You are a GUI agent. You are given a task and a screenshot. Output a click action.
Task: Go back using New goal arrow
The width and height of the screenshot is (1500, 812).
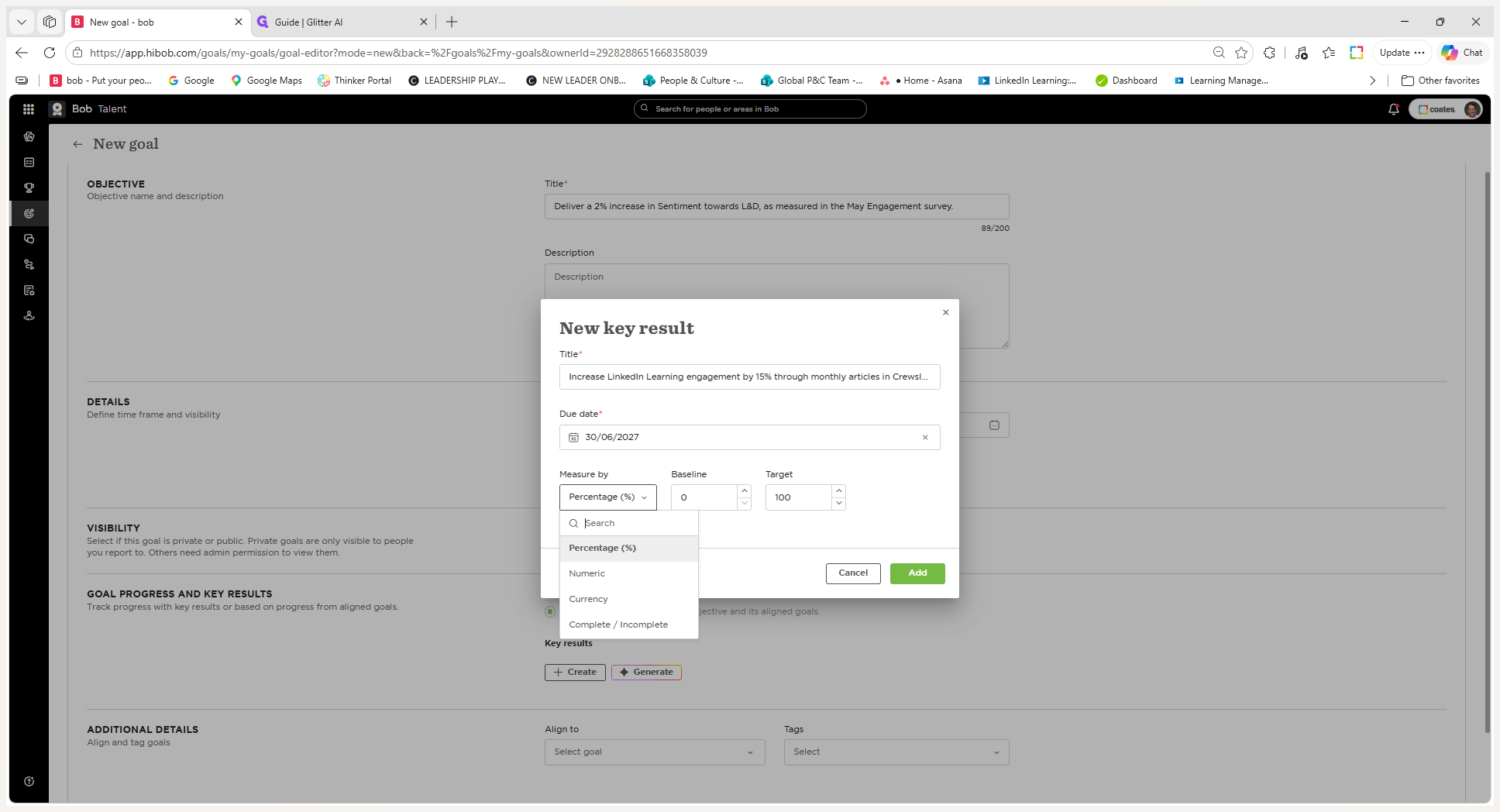(x=77, y=144)
